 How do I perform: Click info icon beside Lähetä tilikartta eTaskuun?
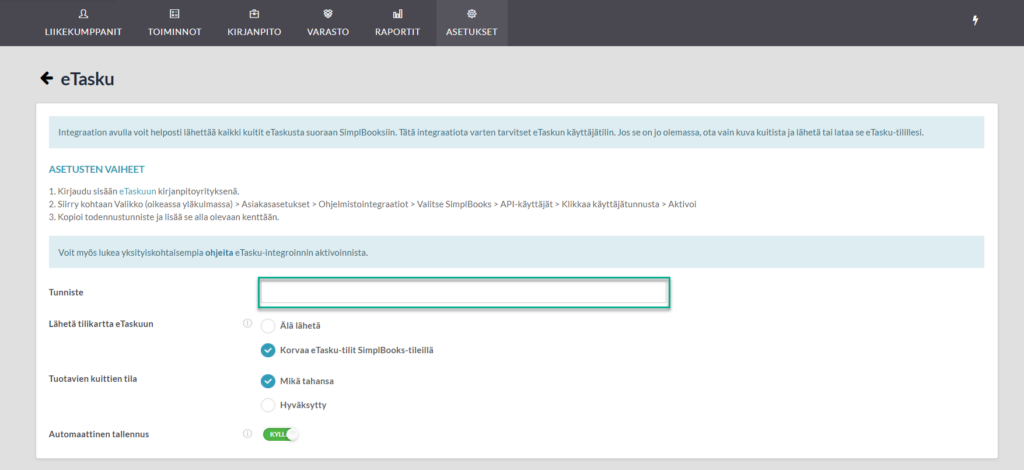247,323
